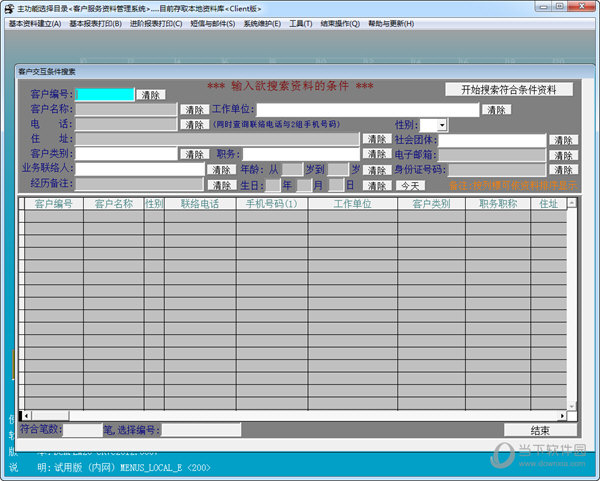
Task: Open the 短信与邮件(S) menu
Action: pyautogui.click(x=213, y=24)
